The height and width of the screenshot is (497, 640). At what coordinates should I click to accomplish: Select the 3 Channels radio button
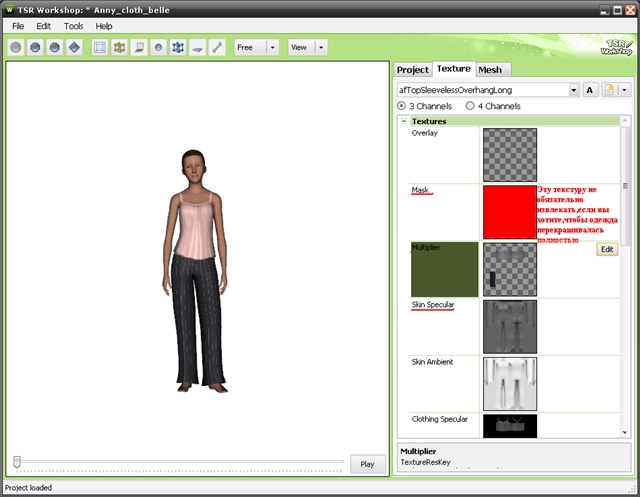click(401, 106)
